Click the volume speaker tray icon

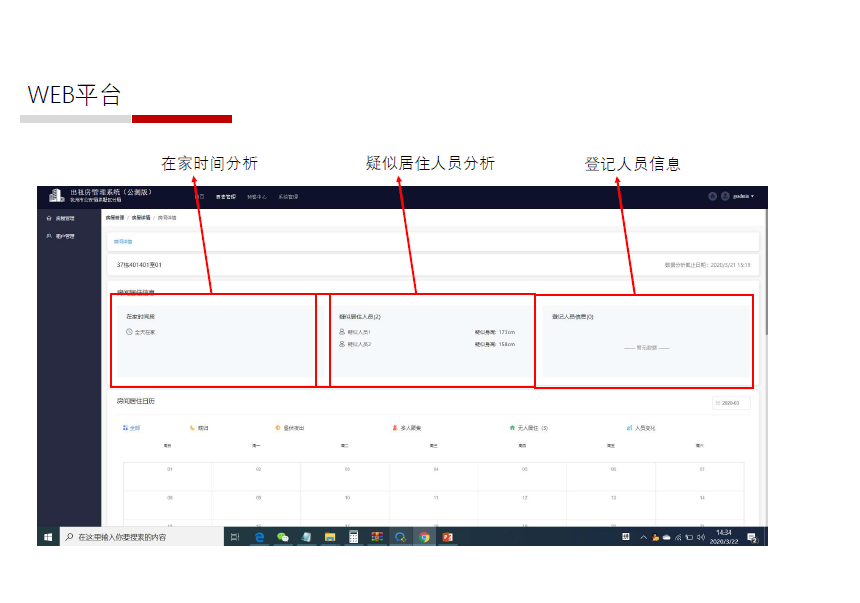[700, 537]
